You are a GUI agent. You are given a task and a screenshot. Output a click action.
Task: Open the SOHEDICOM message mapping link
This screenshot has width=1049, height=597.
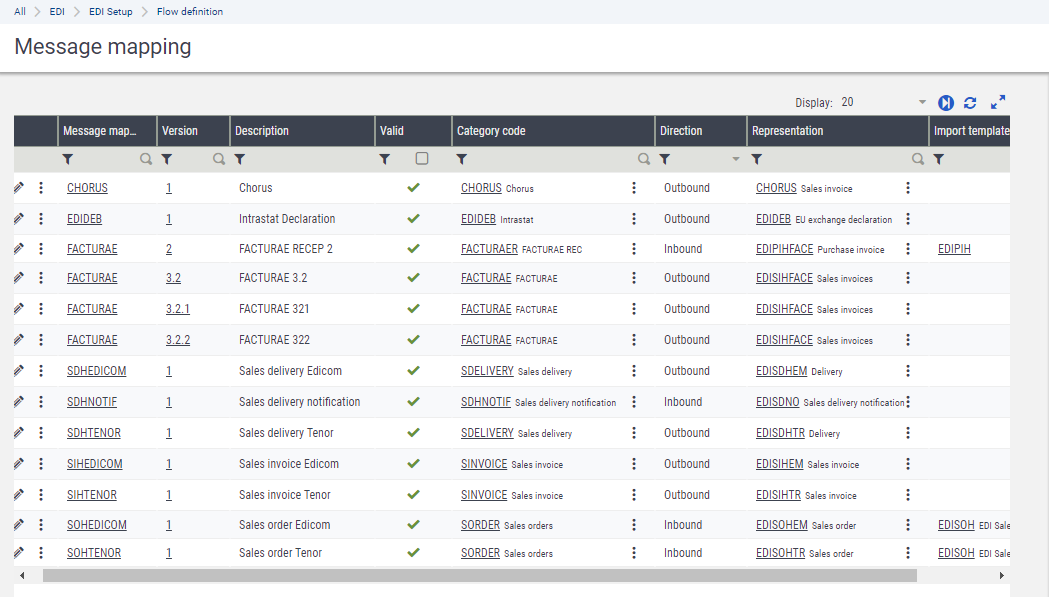point(96,525)
